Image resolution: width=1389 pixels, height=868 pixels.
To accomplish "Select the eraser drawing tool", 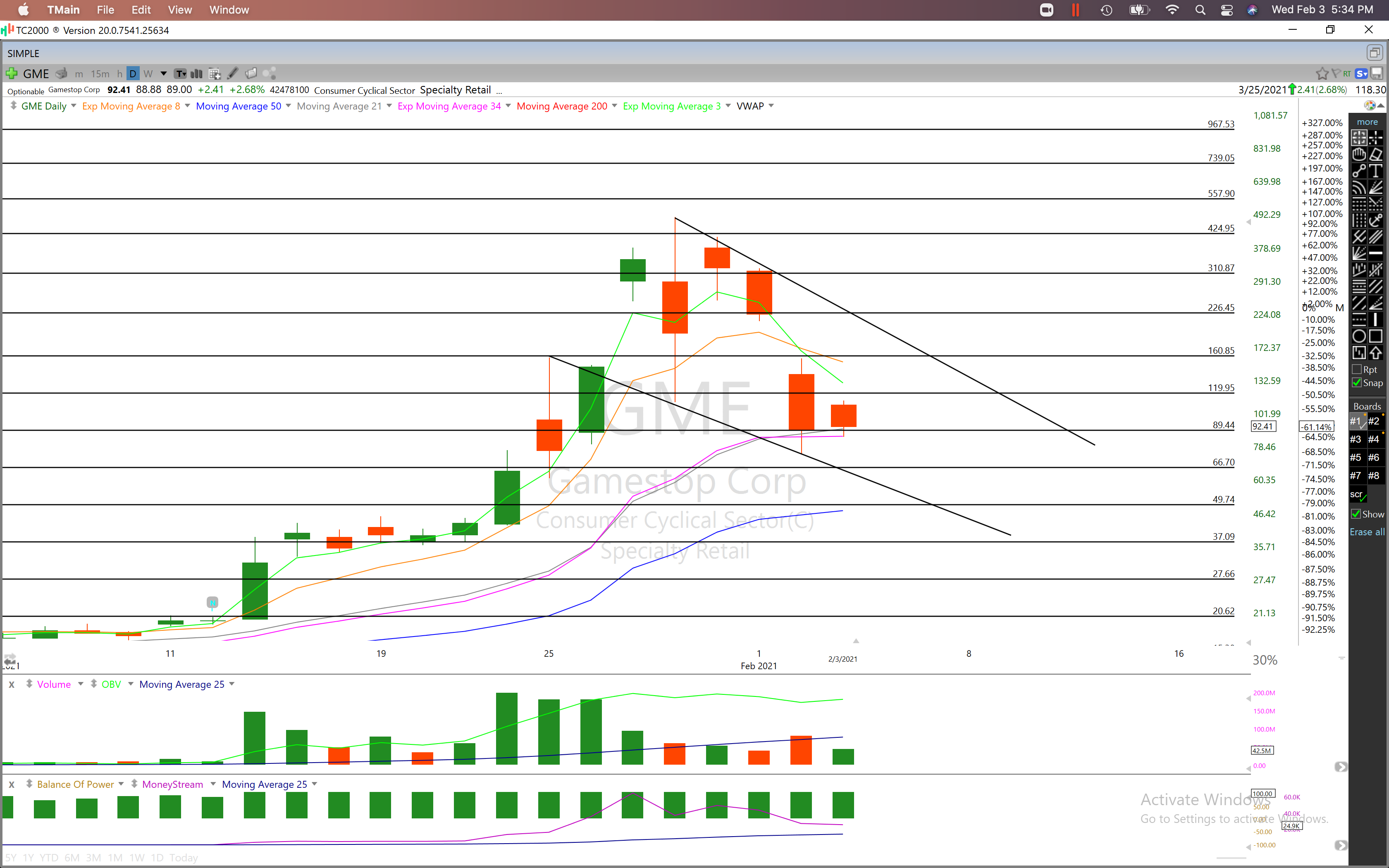I will [x=1376, y=155].
